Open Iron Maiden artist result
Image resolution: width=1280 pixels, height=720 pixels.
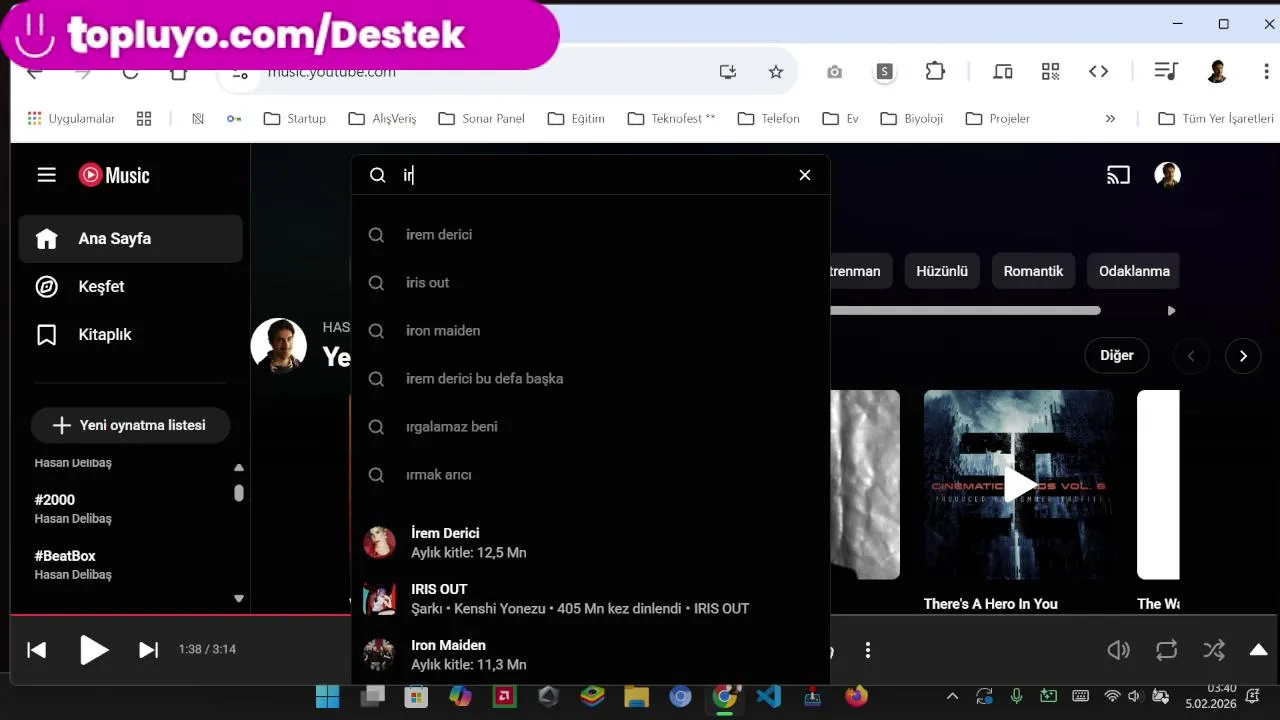click(x=590, y=654)
